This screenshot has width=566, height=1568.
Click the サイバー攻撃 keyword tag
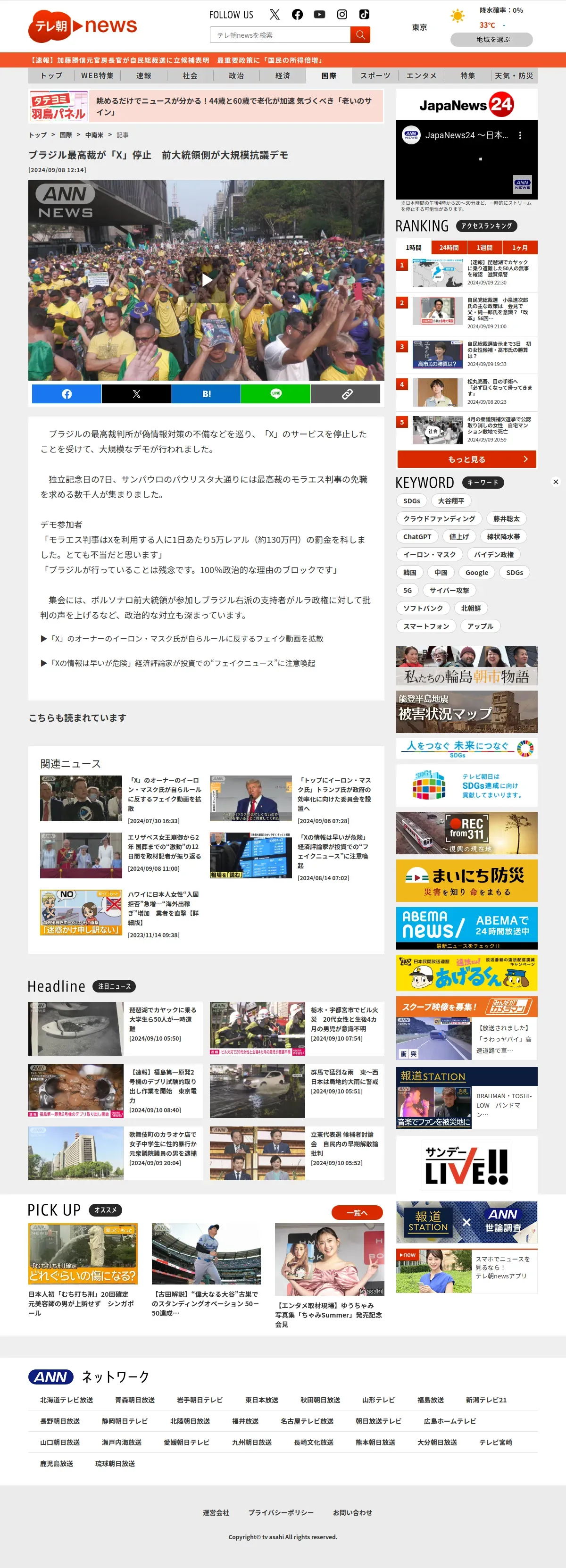449,591
